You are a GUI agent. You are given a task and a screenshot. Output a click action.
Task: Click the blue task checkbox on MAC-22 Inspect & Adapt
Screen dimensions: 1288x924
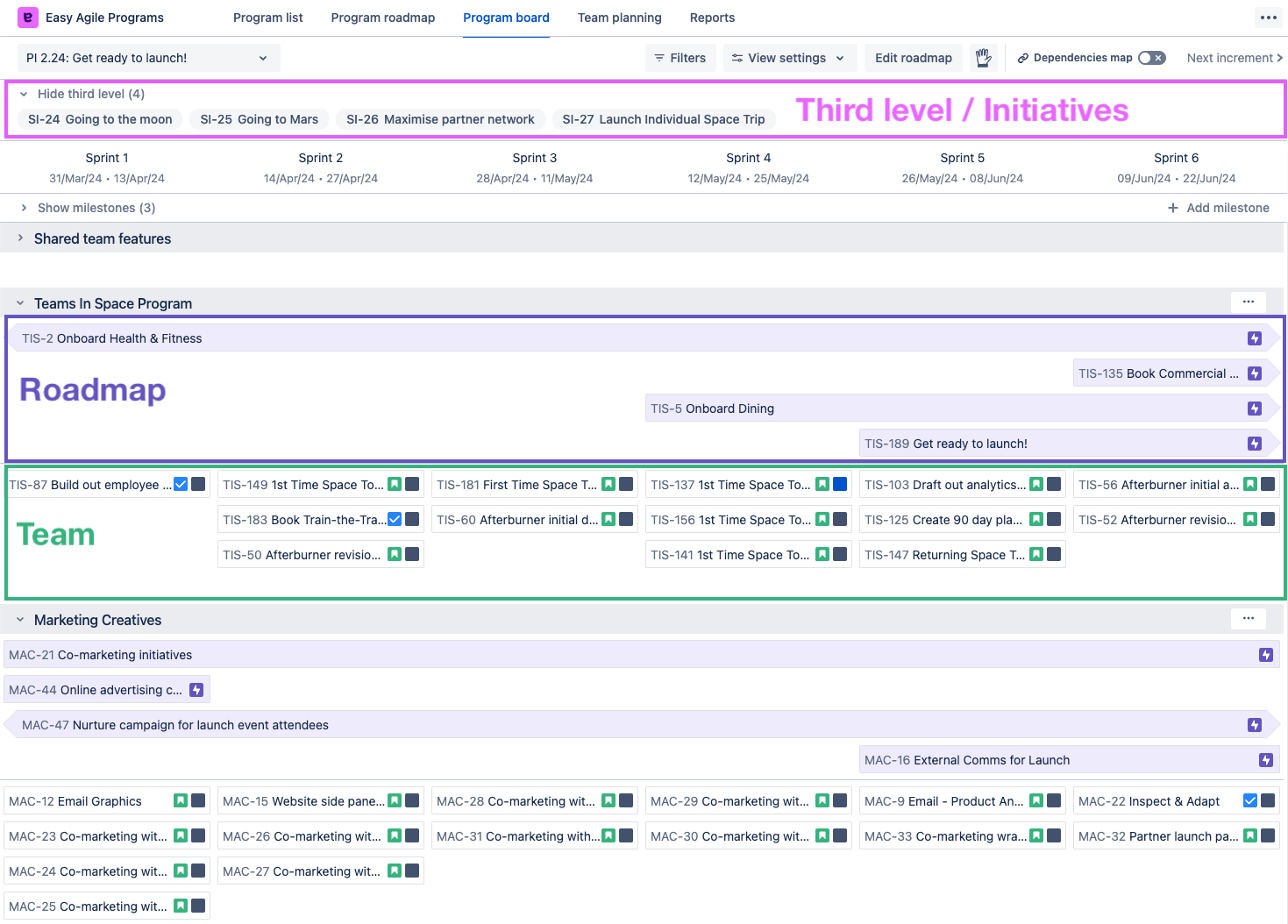[x=1250, y=800]
